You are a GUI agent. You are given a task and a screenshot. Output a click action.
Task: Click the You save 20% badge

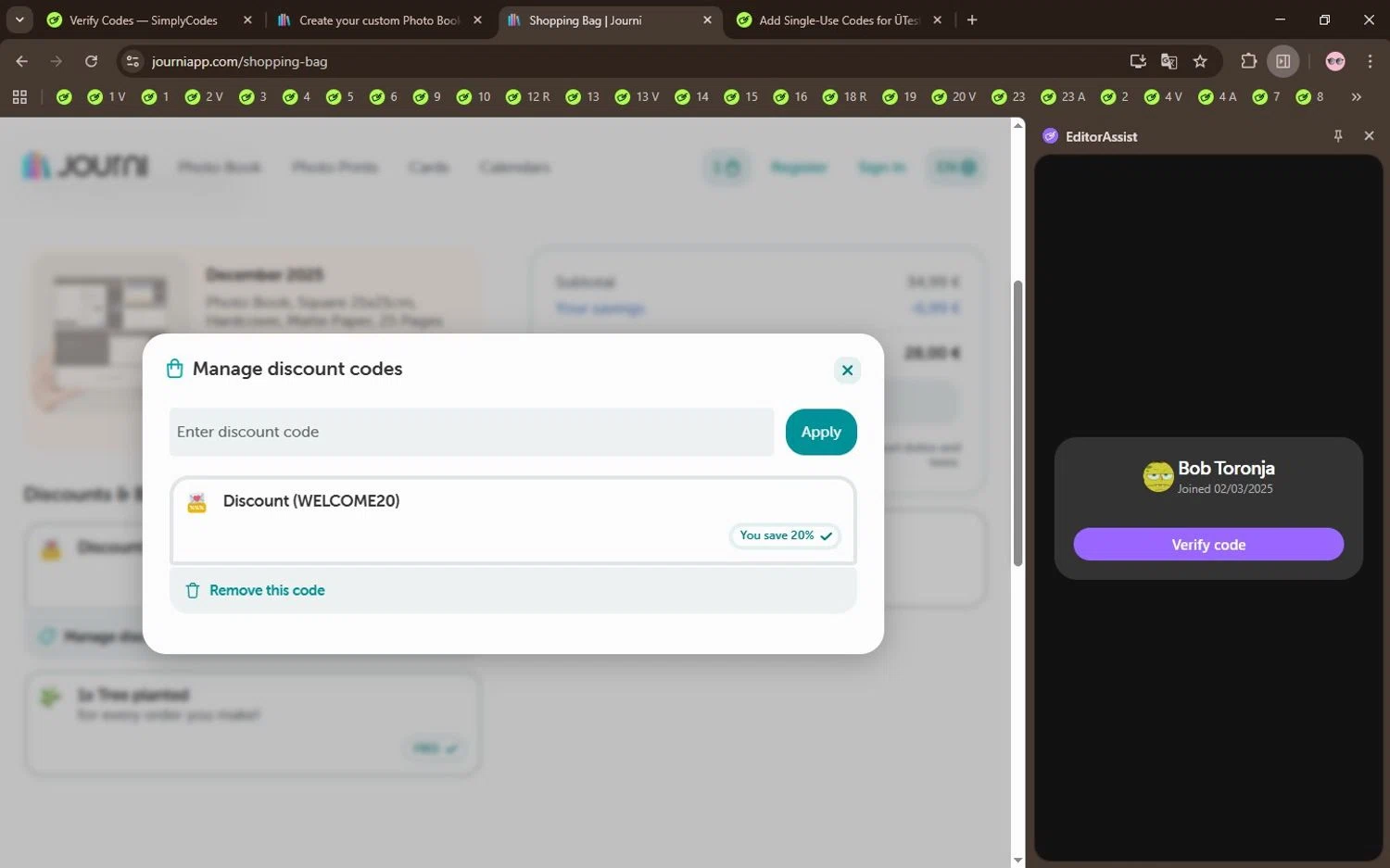785,535
